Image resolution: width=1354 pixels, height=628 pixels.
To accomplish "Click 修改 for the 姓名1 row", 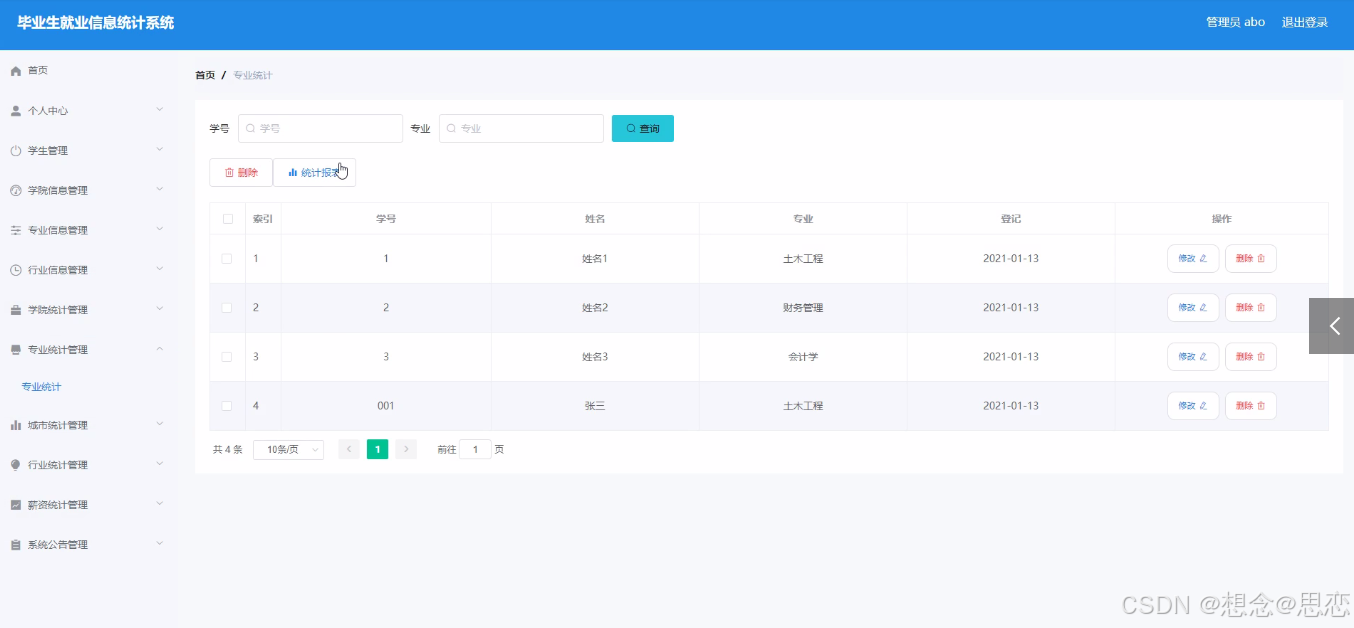I will click(1193, 259).
